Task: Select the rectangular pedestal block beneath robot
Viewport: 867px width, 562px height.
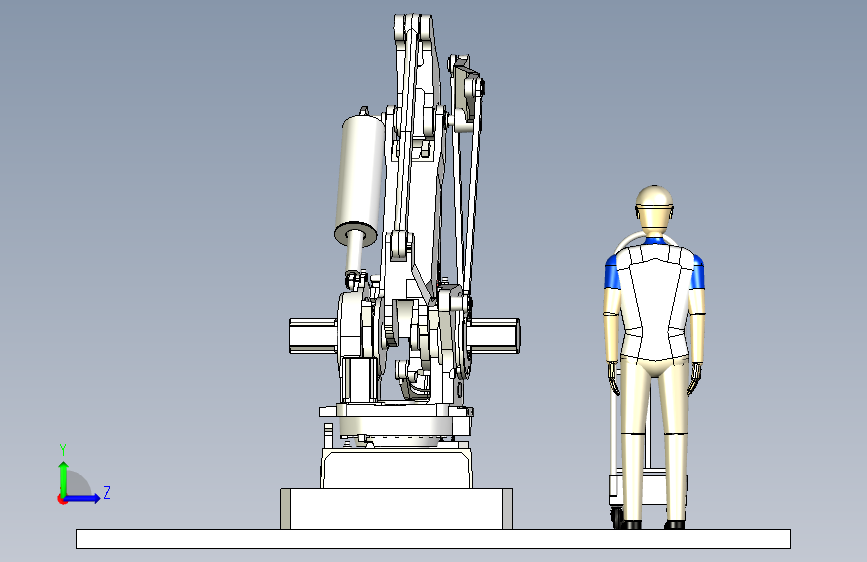Action: [396, 508]
